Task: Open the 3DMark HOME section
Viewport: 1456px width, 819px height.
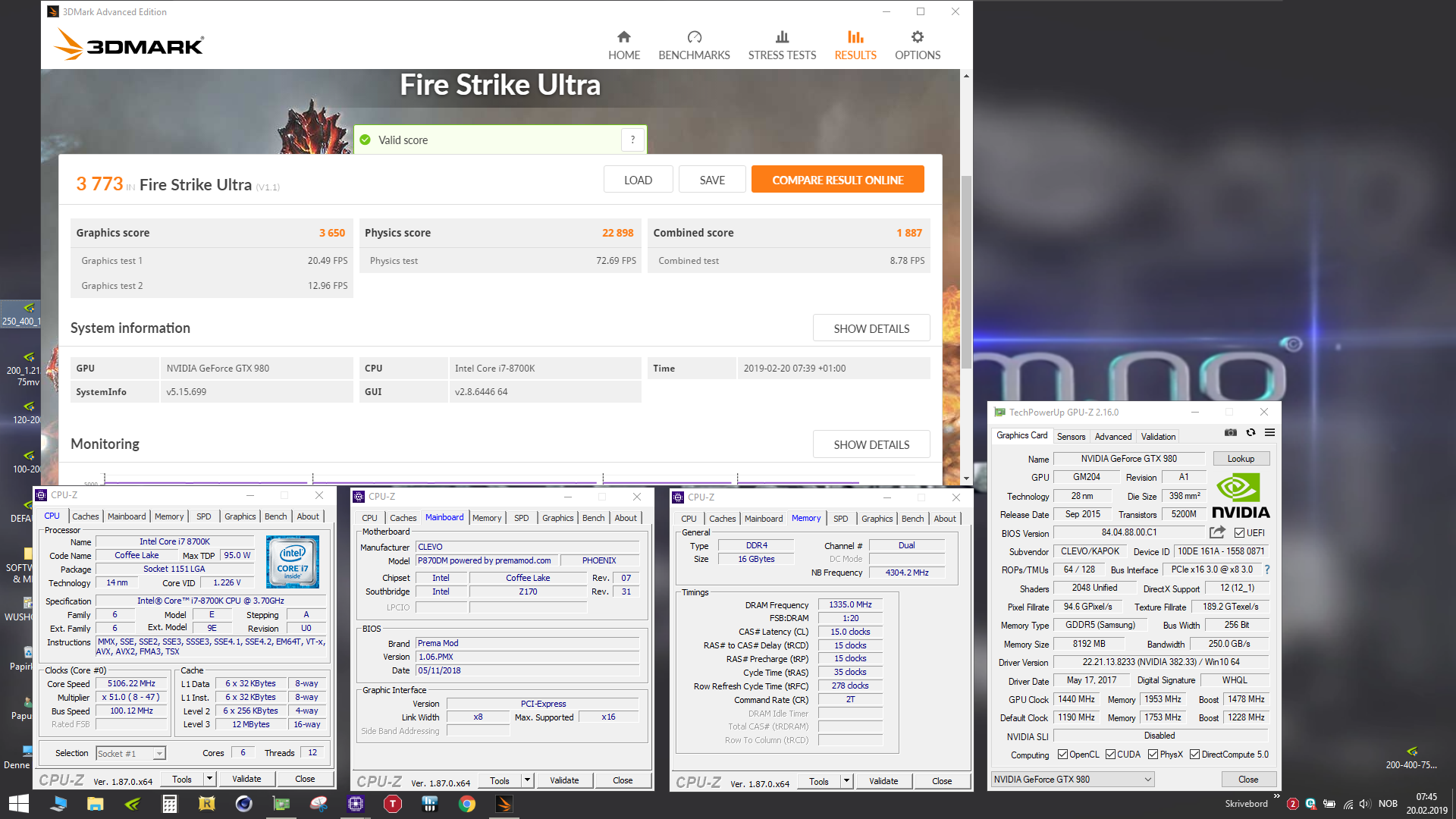Action: (623, 45)
